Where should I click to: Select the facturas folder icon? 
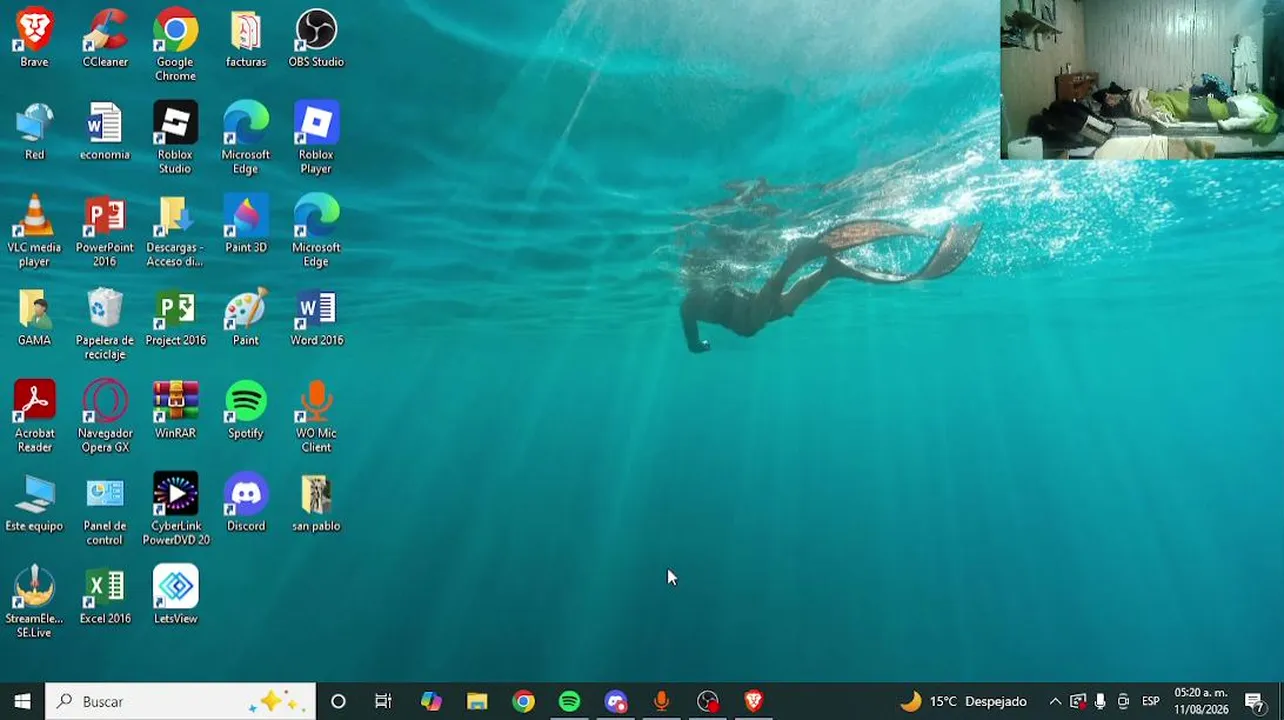pos(246,38)
